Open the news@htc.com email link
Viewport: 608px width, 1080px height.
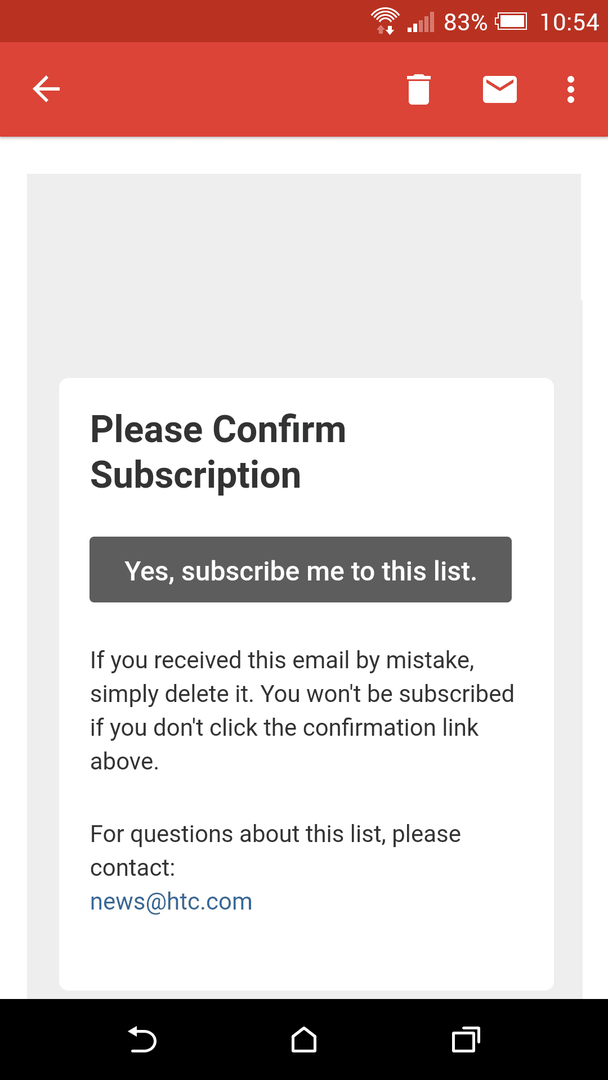(171, 901)
